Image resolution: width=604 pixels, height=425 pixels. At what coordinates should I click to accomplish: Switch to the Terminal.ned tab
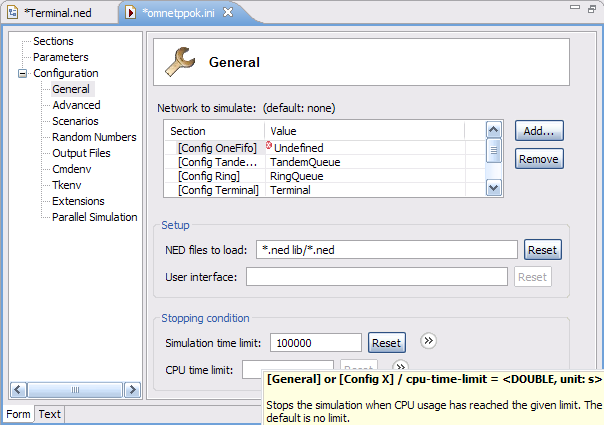point(59,13)
